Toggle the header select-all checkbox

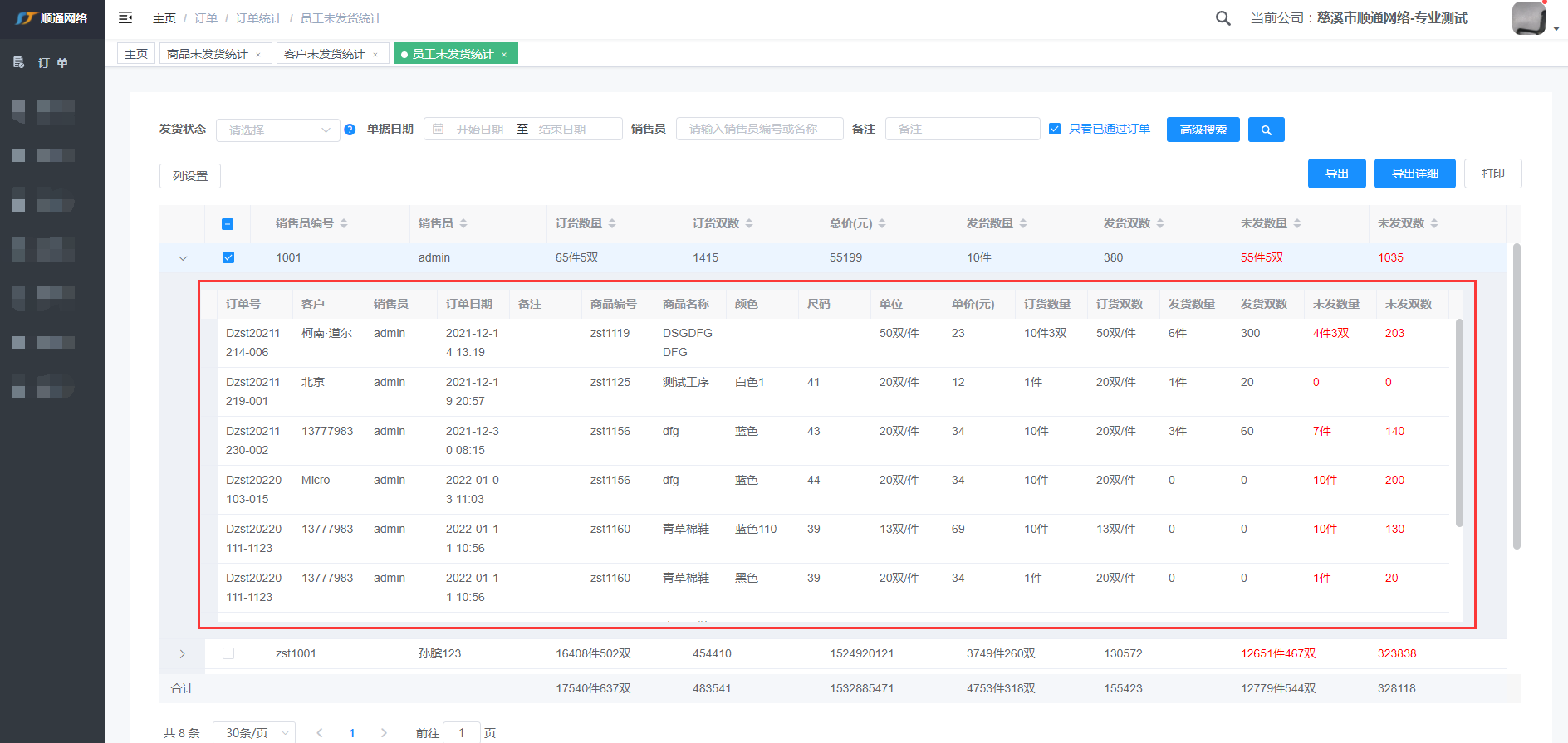point(228,224)
